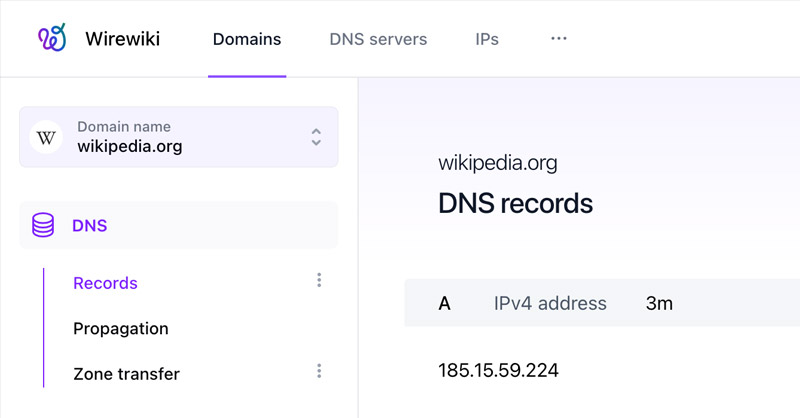The image size is (800, 418).
Task: Go to the IPs tab
Action: pyautogui.click(x=487, y=39)
